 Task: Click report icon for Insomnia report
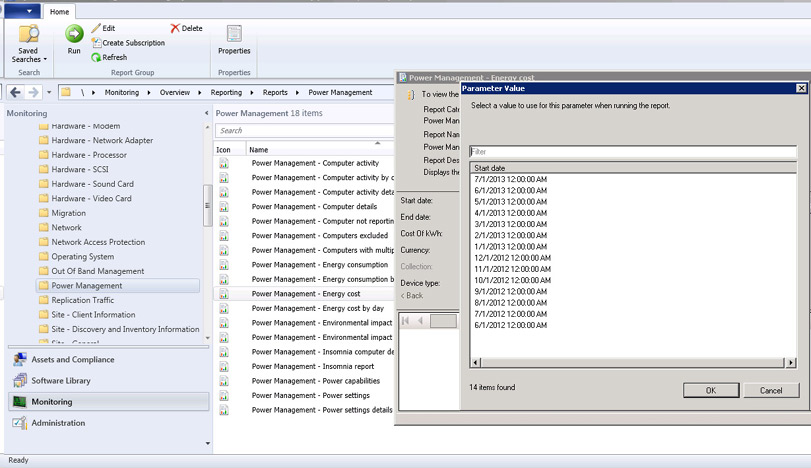tap(224, 366)
